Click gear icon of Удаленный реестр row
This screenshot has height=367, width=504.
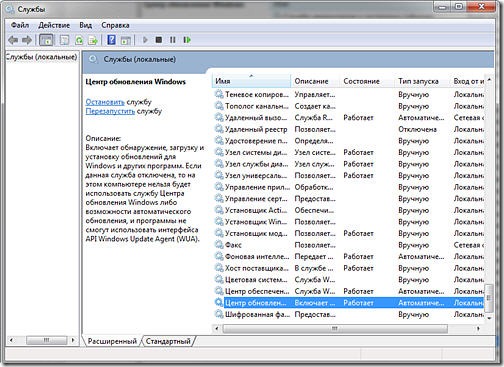219,129
